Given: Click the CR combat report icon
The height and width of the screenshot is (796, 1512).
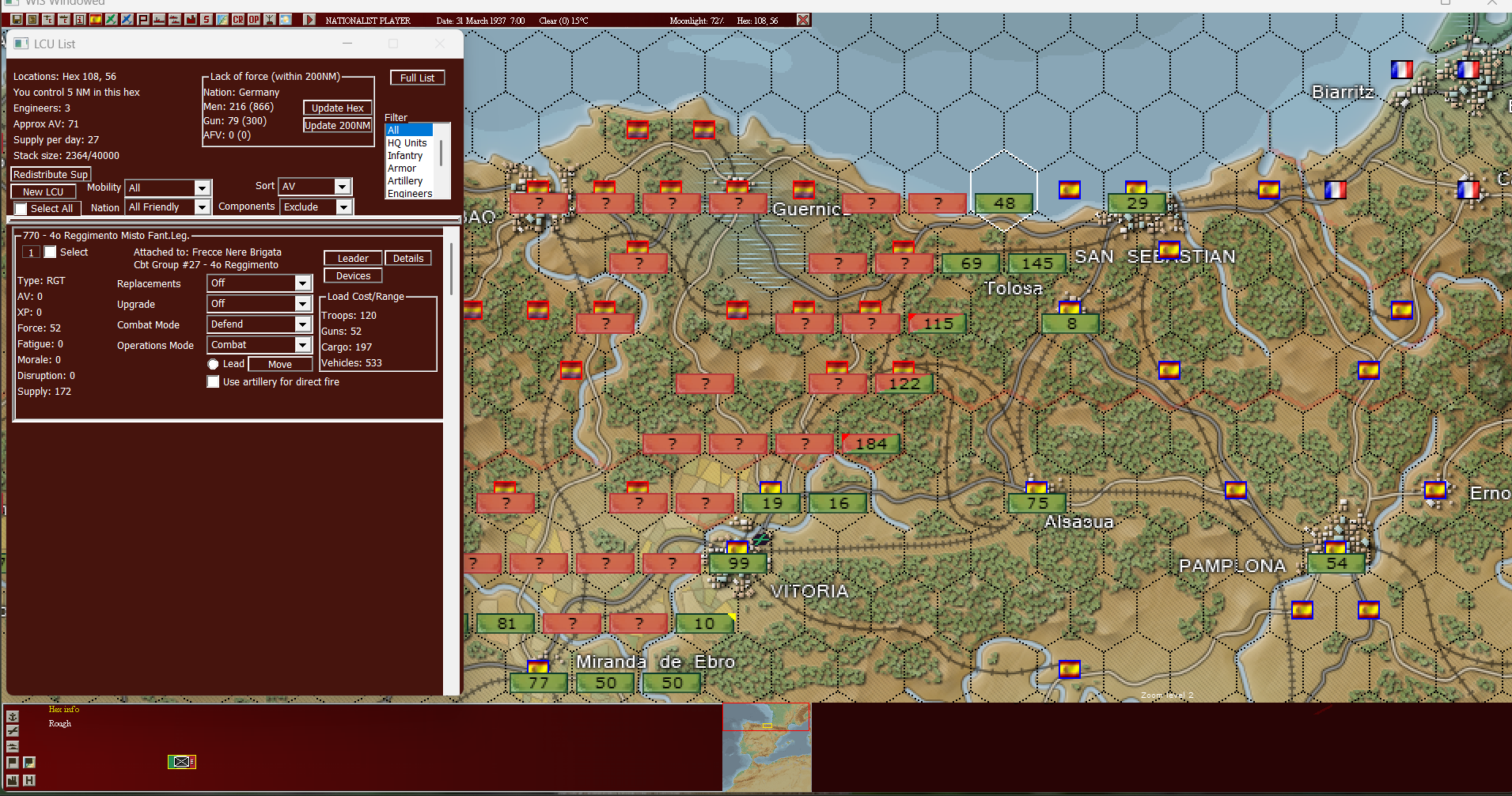Looking at the screenshot, I should 238,19.
